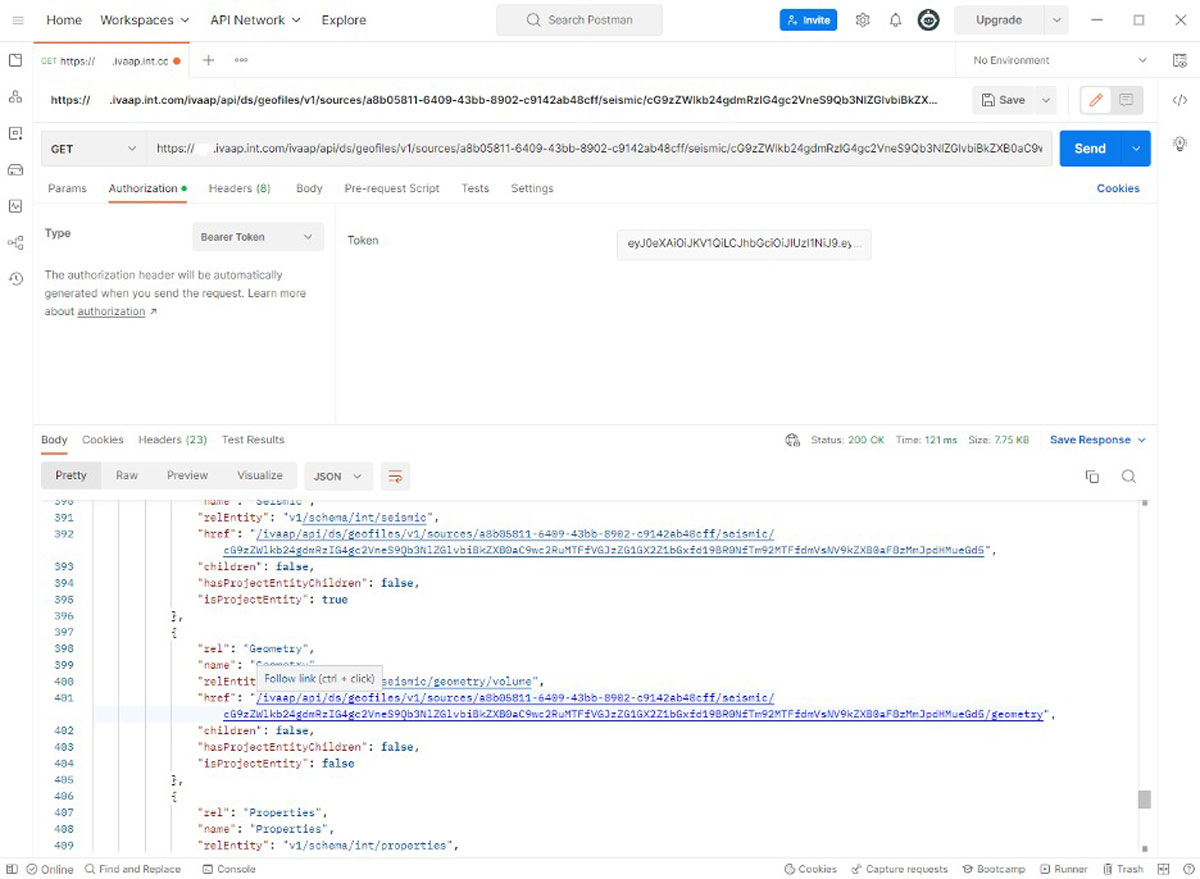The height and width of the screenshot is (879, 1200).
Task: Switch response view to Visualize
Action: 260,476
